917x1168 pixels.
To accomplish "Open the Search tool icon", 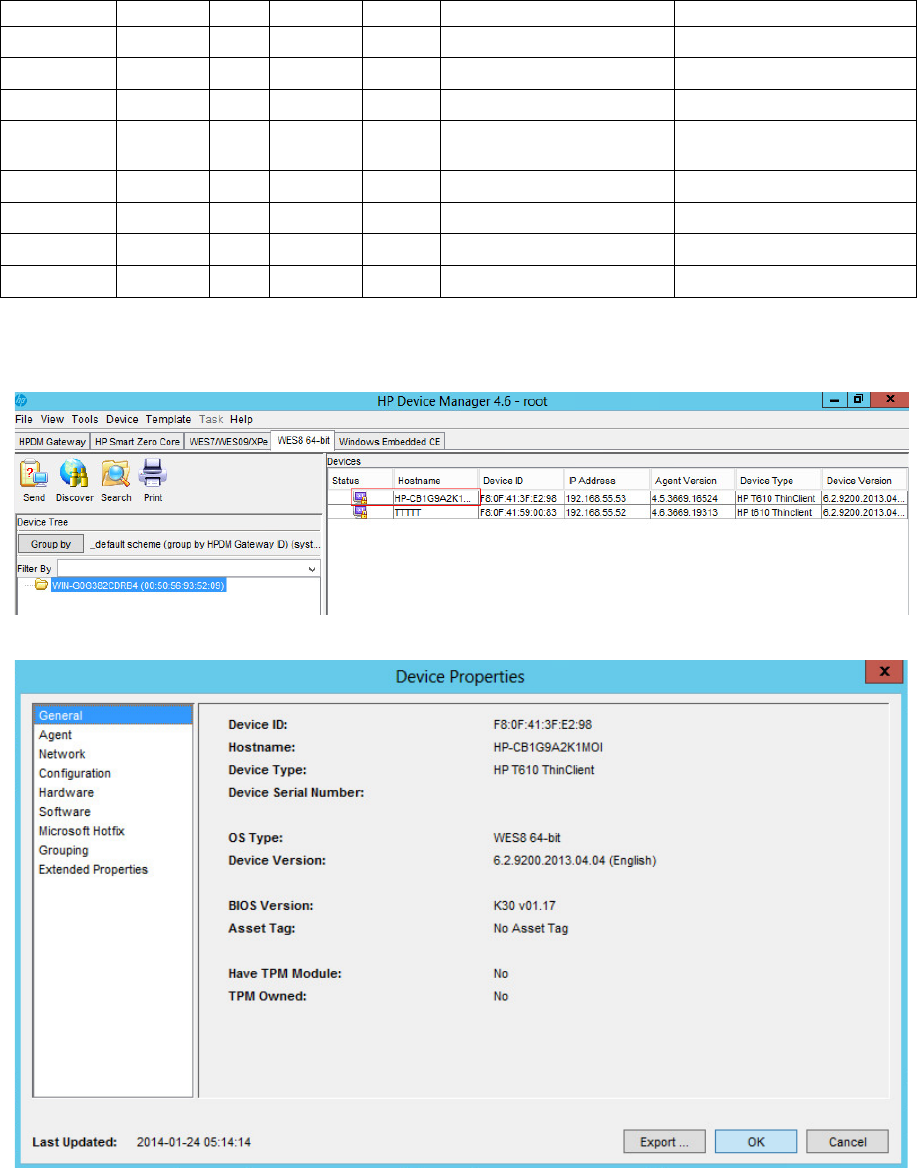I will click(115, 473).
